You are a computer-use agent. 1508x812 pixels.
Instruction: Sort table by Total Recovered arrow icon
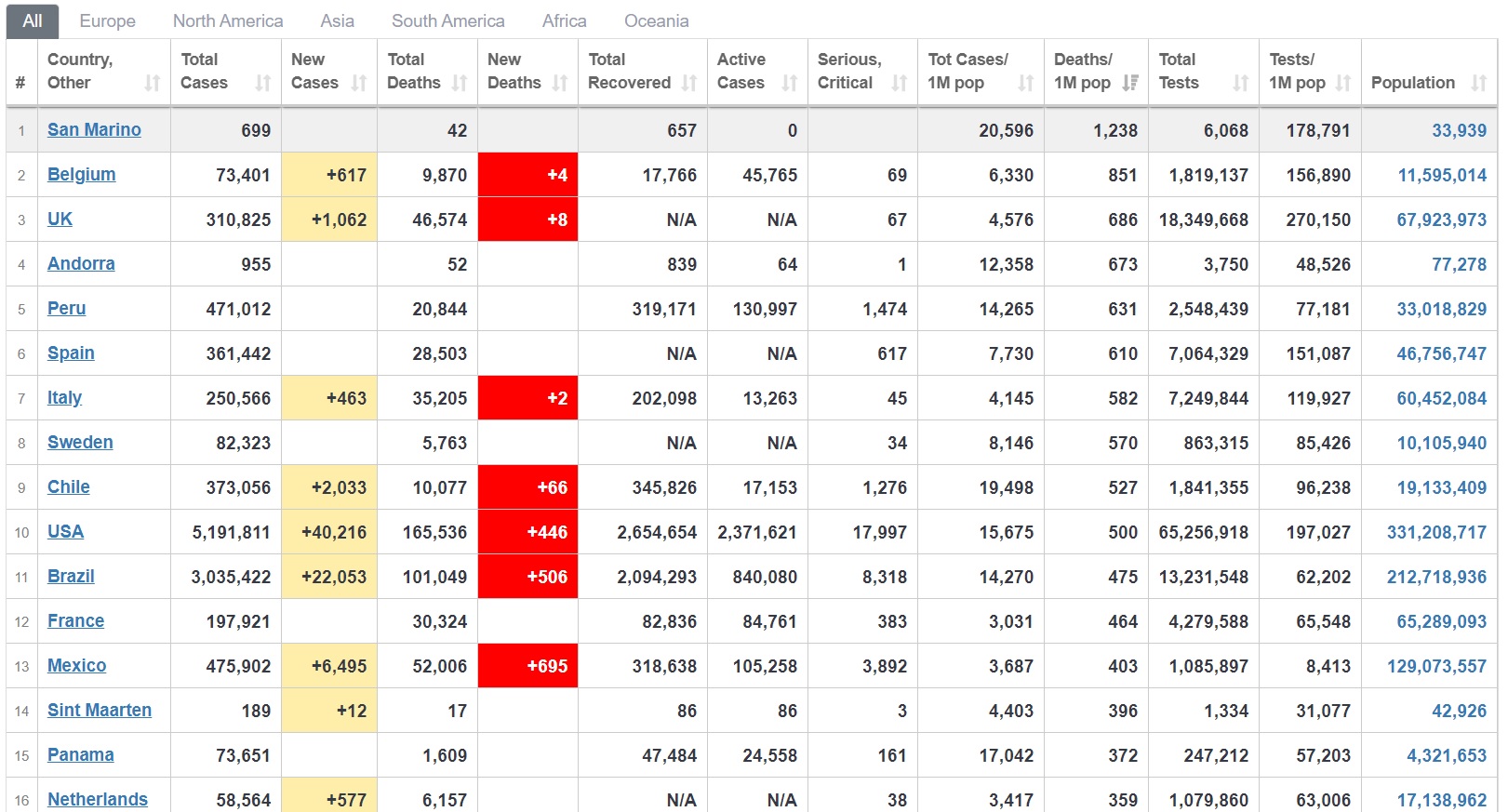coord(689,84)
